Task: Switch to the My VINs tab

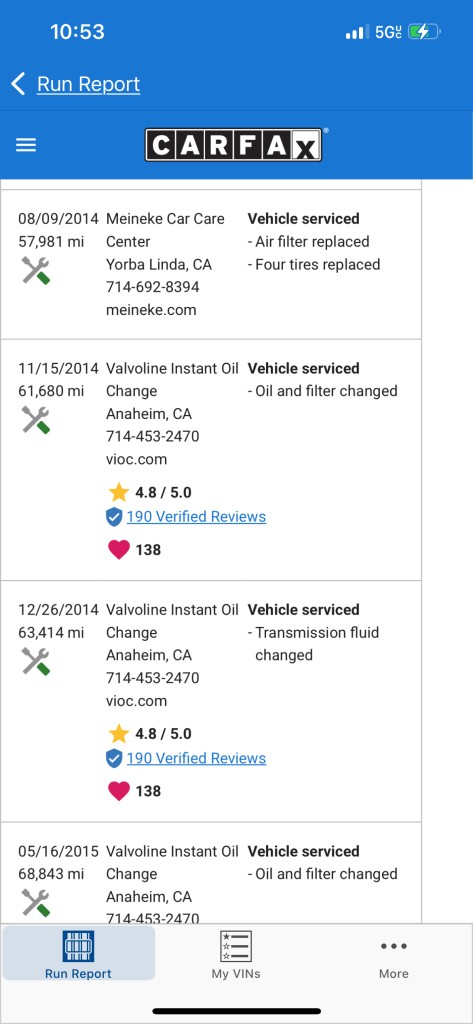Action: pos(236,955)
